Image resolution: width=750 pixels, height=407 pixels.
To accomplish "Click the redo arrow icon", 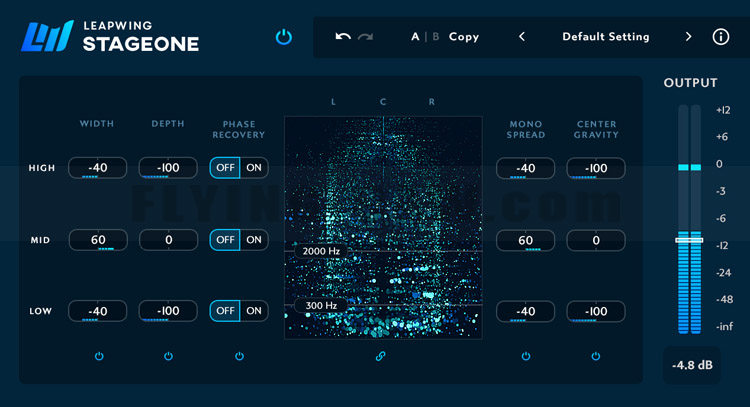I will [x=365, y=37].
